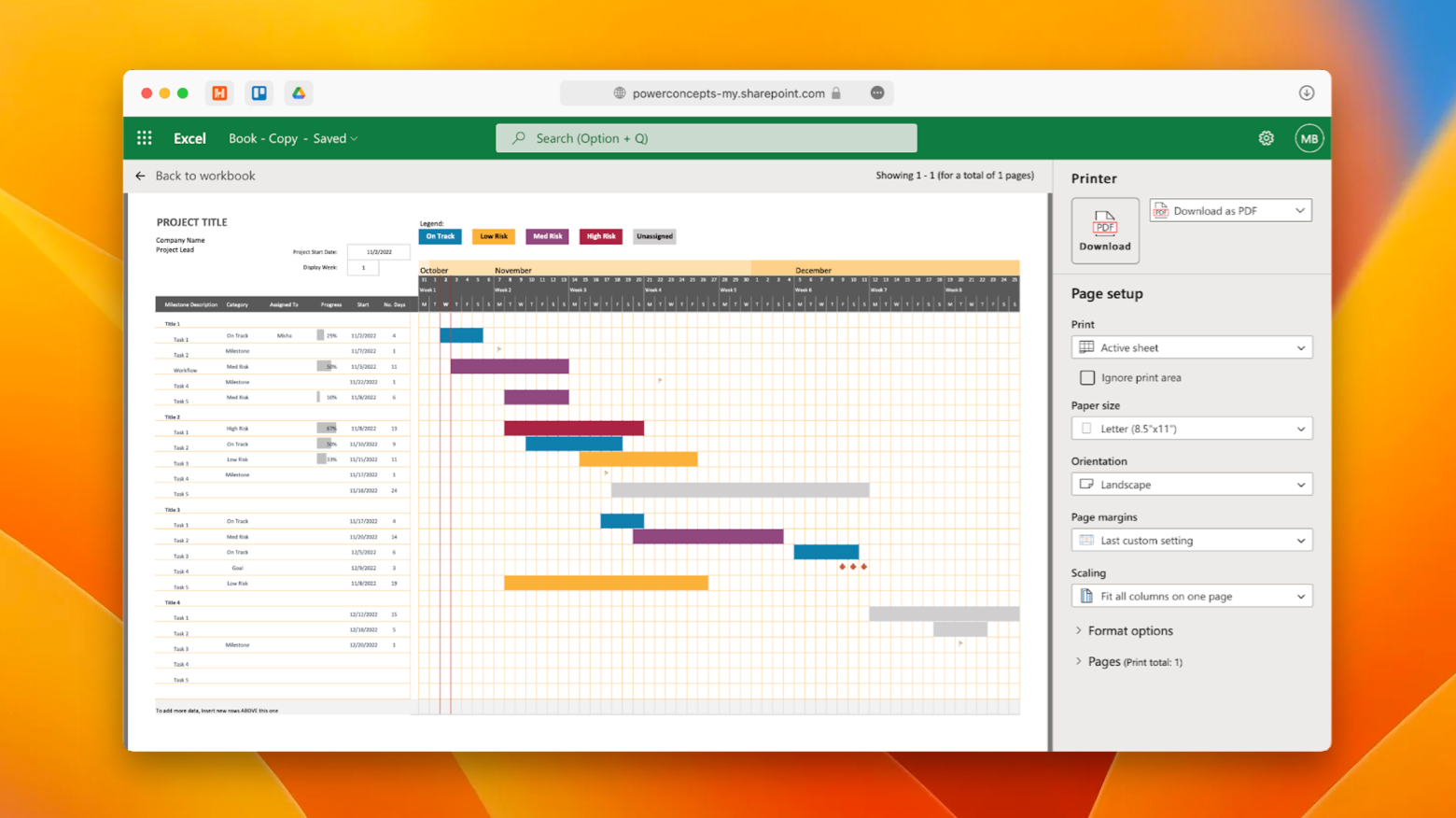
Task: Open the app launcher grid icon
Action: (x=145, y=137)
